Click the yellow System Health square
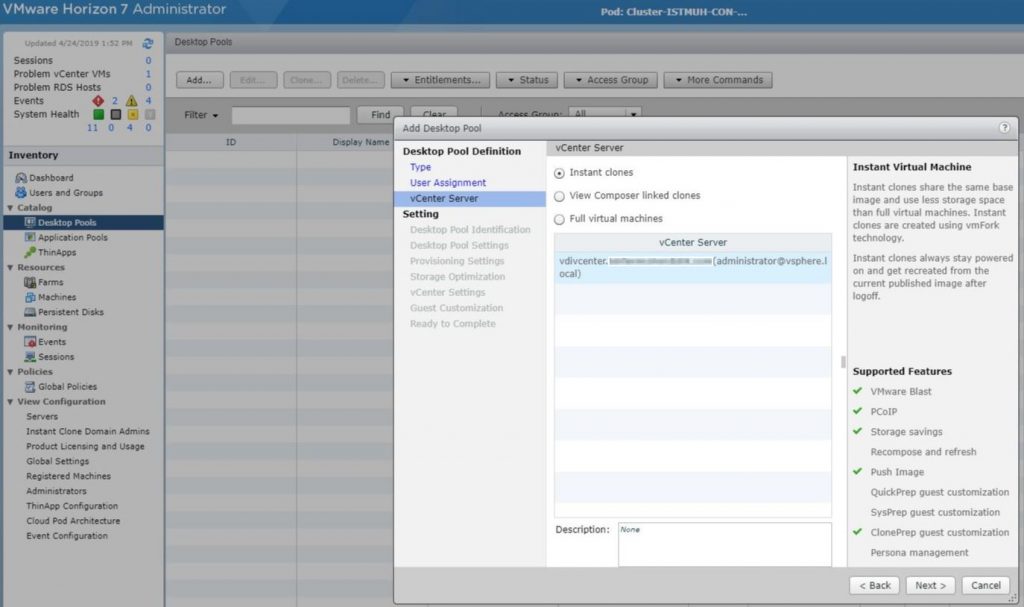The width and height of the screenshot is (1024, 607). tap(133, 114)
